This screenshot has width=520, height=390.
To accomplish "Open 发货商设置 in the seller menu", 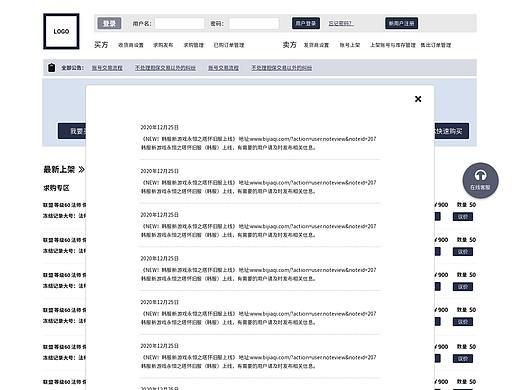I will 316,45.
